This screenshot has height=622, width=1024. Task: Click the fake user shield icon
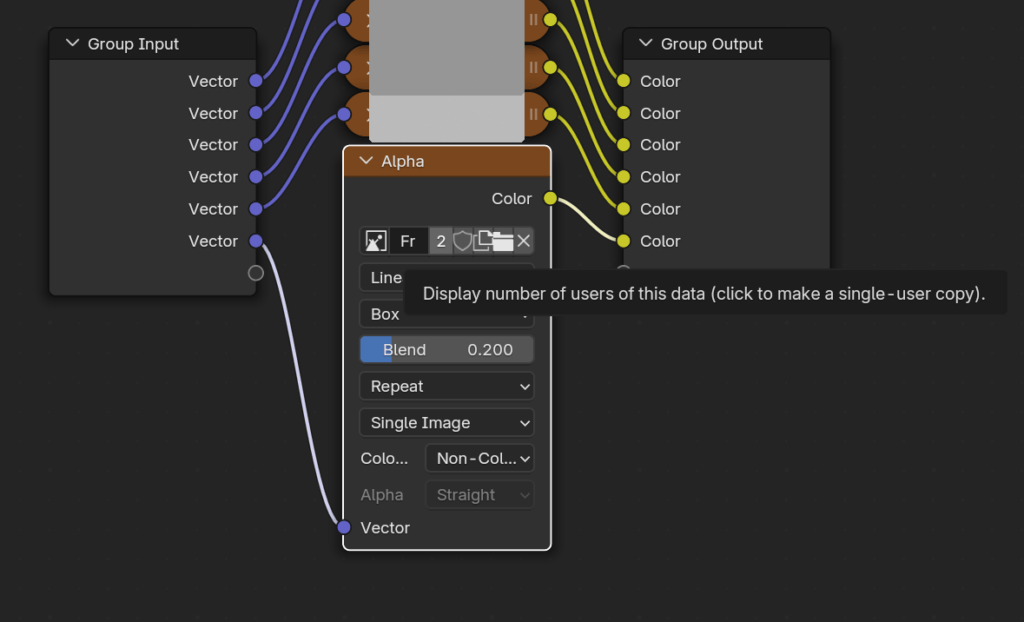(462, 241)
